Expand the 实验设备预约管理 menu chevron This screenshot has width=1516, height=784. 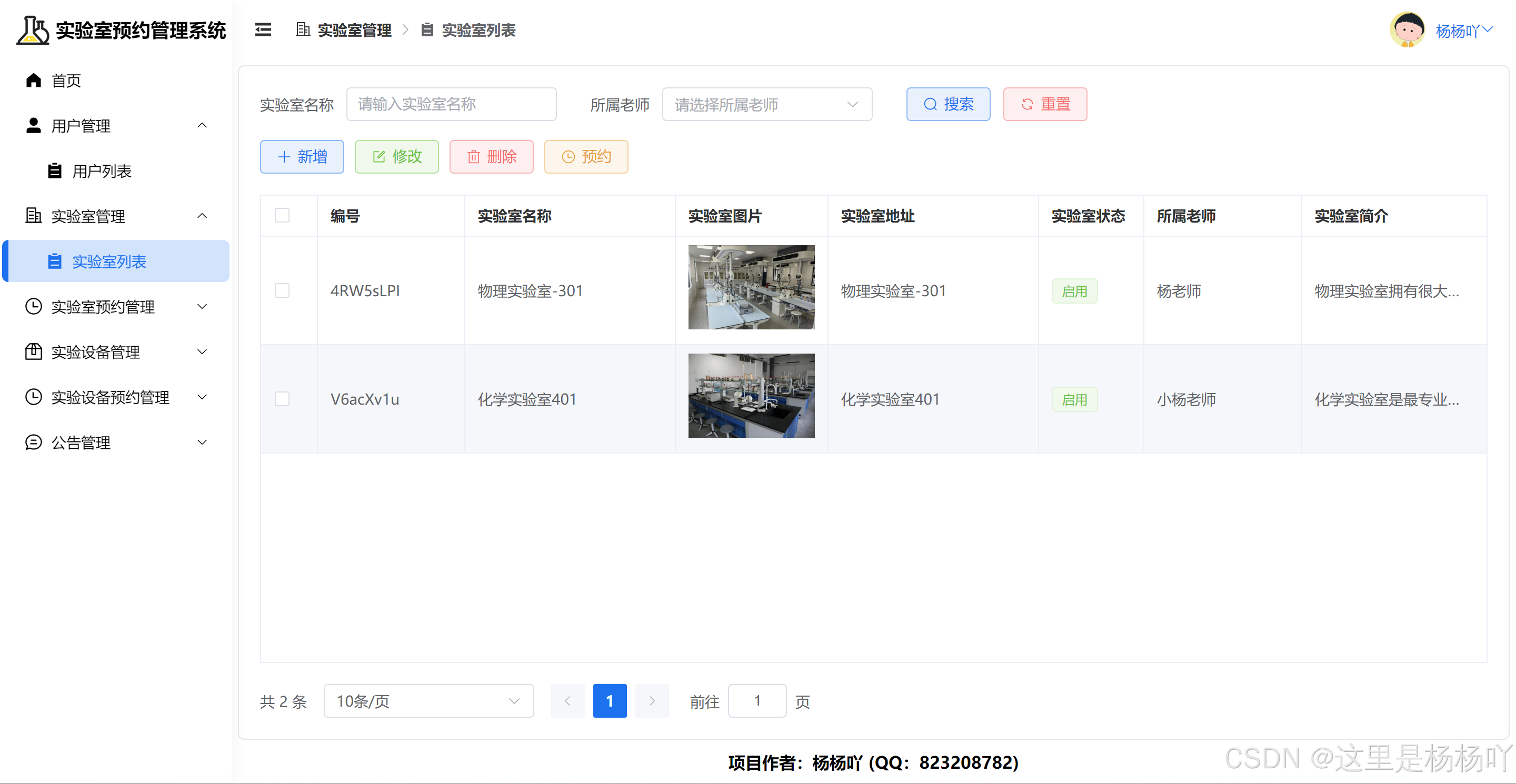tap(202, 397)
